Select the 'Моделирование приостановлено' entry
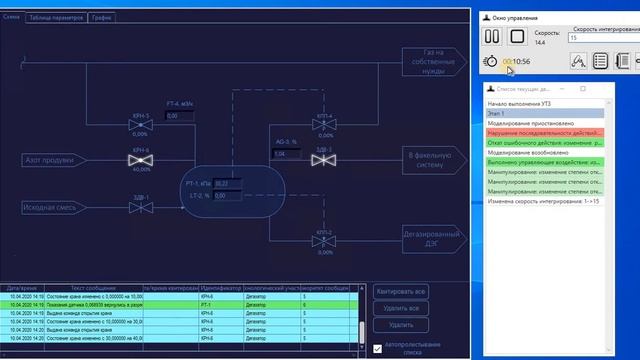Viewport: 640px width, 360px height. click(x=545, y=123)
